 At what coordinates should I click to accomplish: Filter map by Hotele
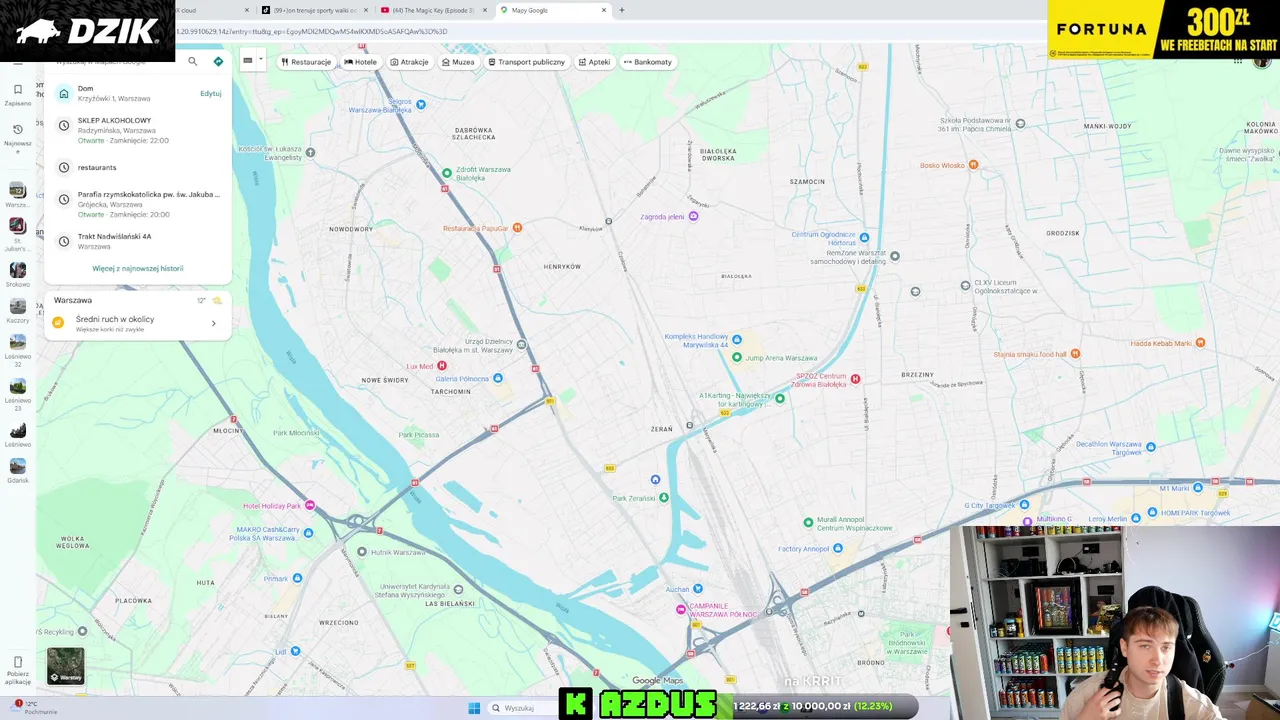pos(361,62)
